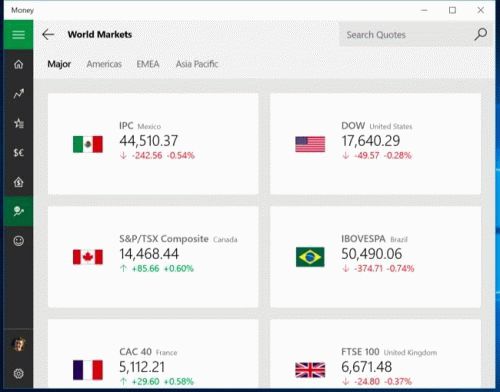This screenshot has width=500, height=392.
Task: Open Markets trend chart icon
Action: tap(18, 94)
